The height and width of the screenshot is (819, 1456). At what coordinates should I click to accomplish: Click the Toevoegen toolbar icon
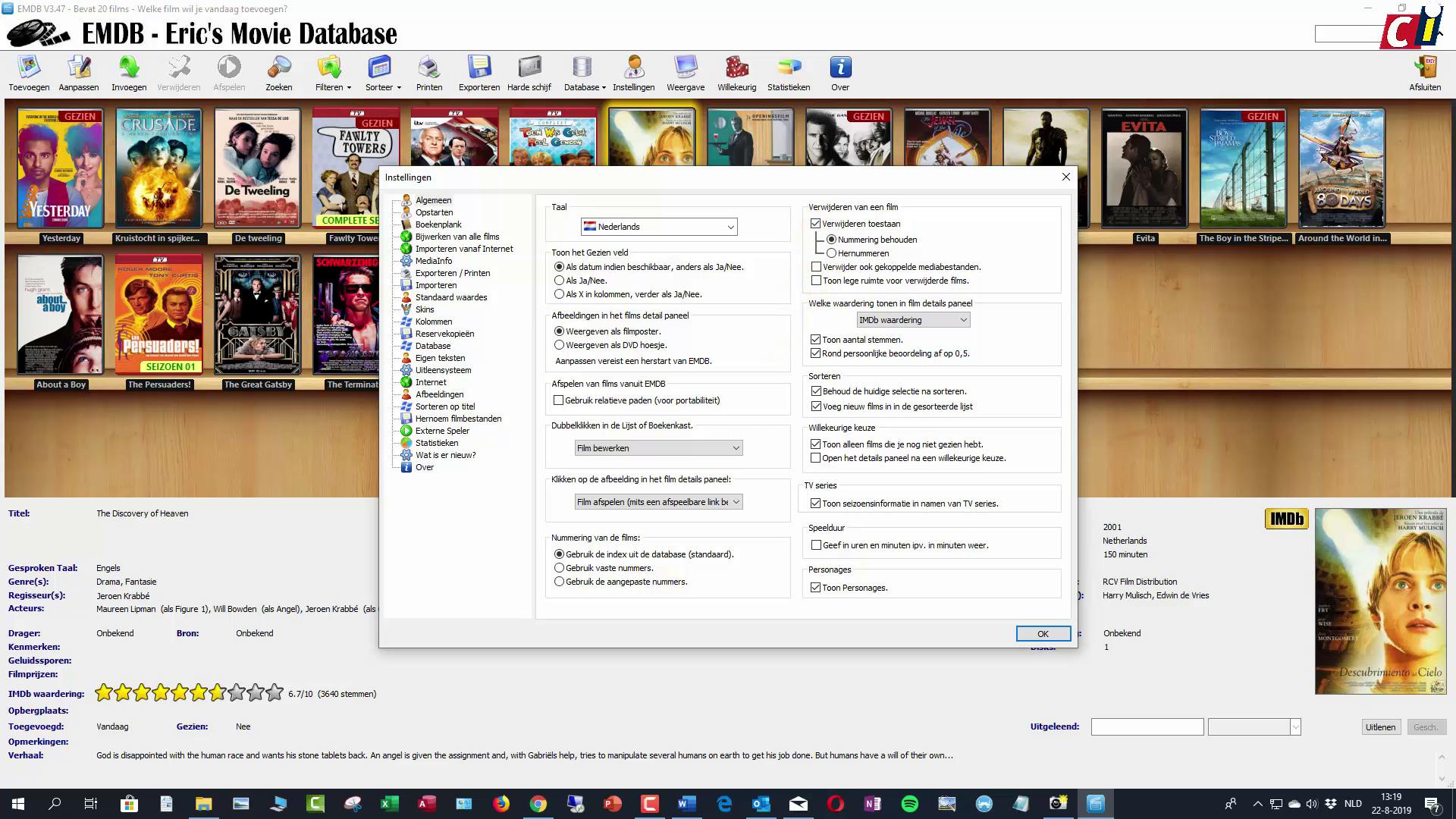pyautogui.click(x=29, y=68)
